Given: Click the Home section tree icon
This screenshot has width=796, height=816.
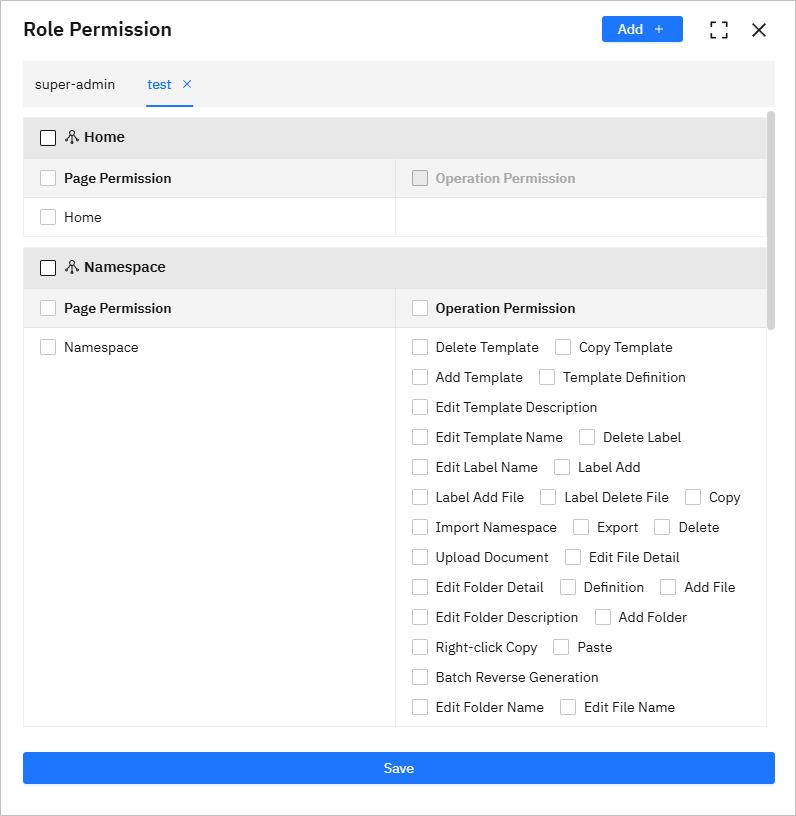Looking at the screenshot, I should coord(72,137).
